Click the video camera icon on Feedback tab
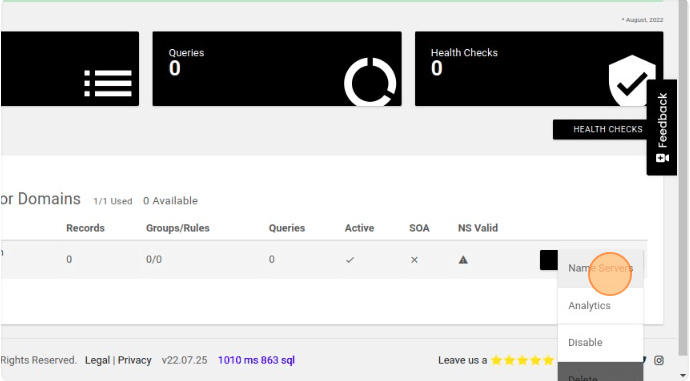690x381 pixels. tap(662, 158)
